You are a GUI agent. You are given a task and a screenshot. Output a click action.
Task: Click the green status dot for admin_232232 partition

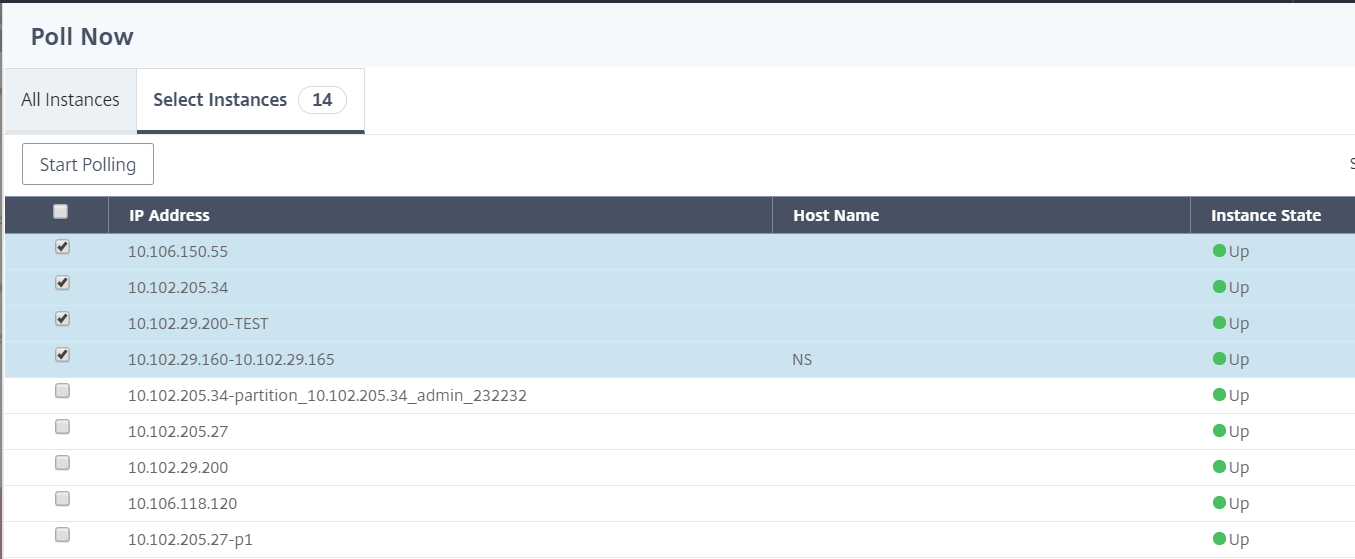(x=1219, y=395)
